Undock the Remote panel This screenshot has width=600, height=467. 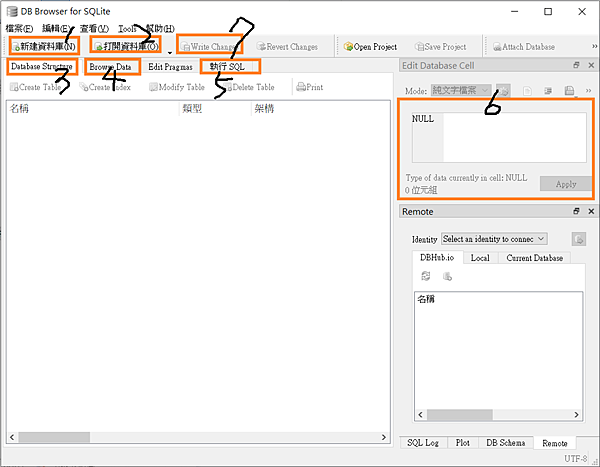click(x=576, y=211)
